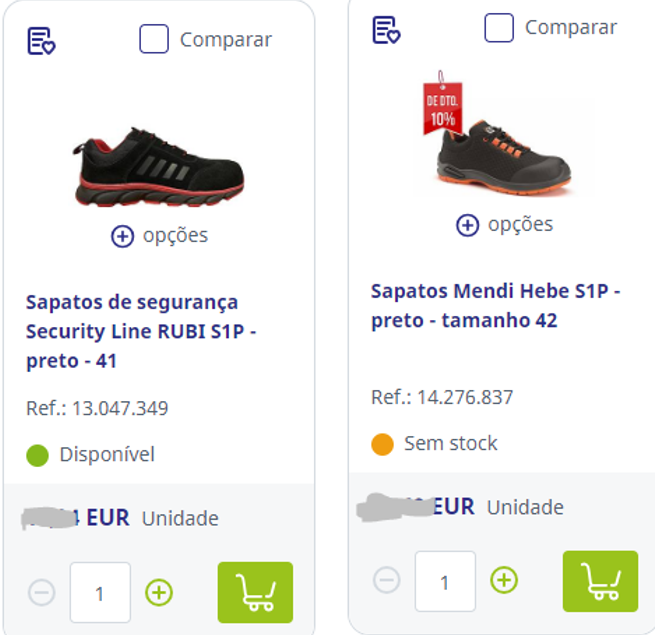655x635 pixels.
Task: Add RUBI S1P shoes to wishlist
Action: pos(41,41)
